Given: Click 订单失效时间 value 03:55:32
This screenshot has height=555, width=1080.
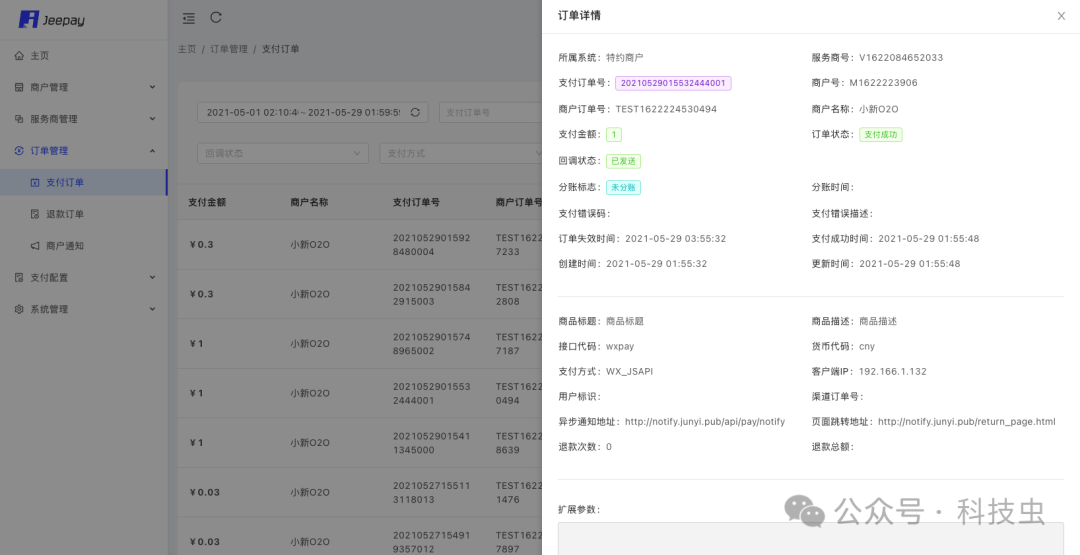Looking at the screenshot, I should [676, 238].
